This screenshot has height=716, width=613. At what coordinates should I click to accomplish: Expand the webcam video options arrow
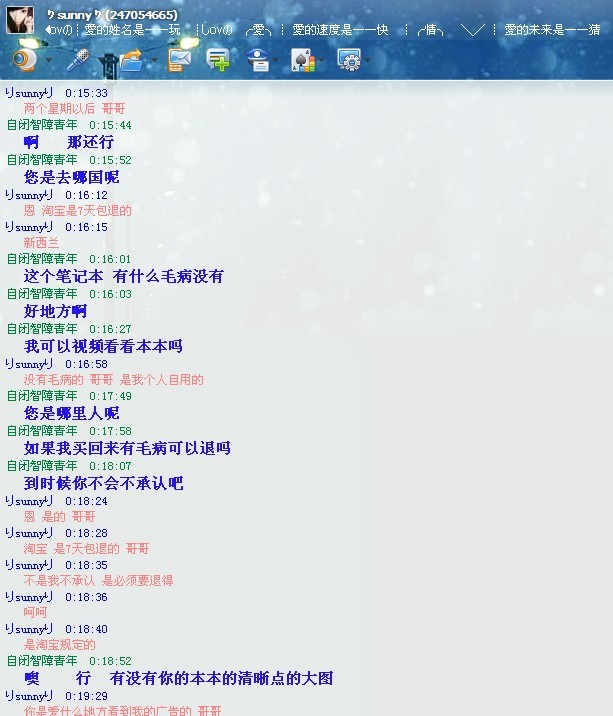[47, 61]
